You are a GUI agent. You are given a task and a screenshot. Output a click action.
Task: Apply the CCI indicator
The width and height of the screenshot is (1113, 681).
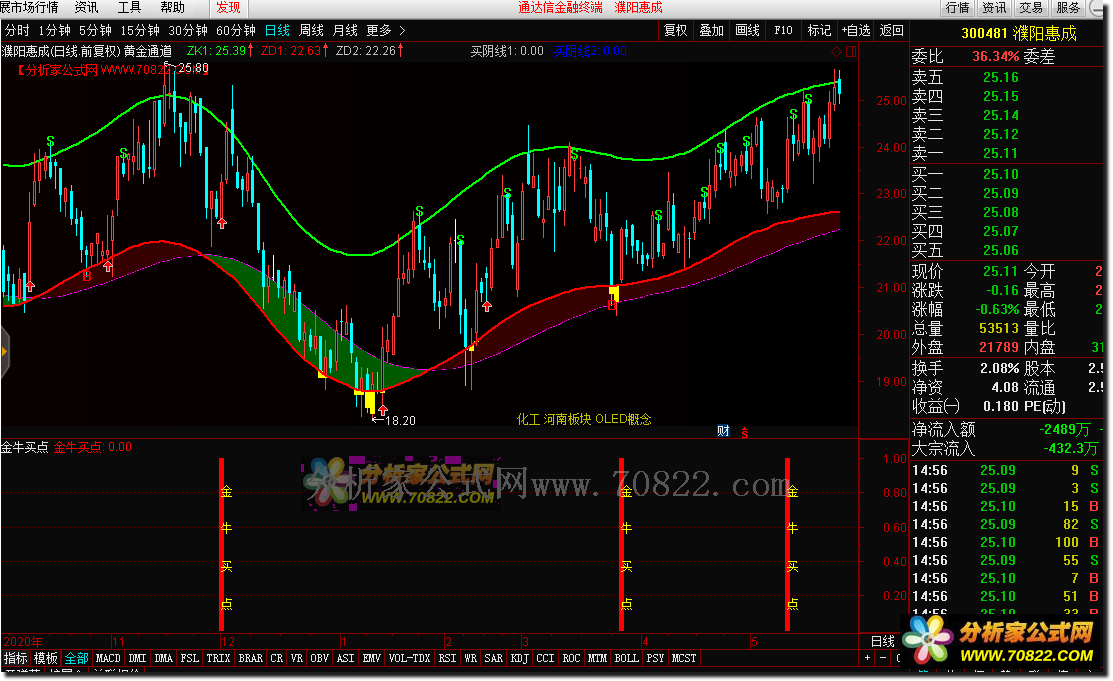tap(545, 658)
